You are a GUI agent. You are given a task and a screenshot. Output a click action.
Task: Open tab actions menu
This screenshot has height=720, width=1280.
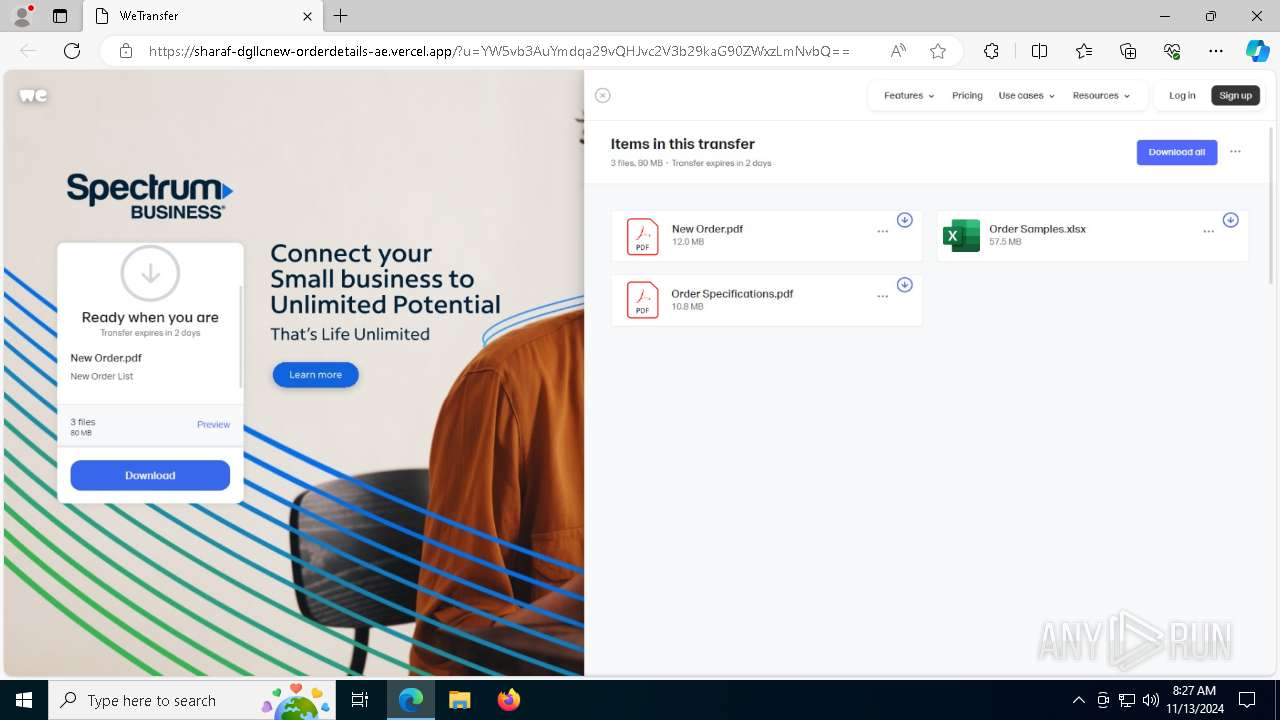(60, 16)
